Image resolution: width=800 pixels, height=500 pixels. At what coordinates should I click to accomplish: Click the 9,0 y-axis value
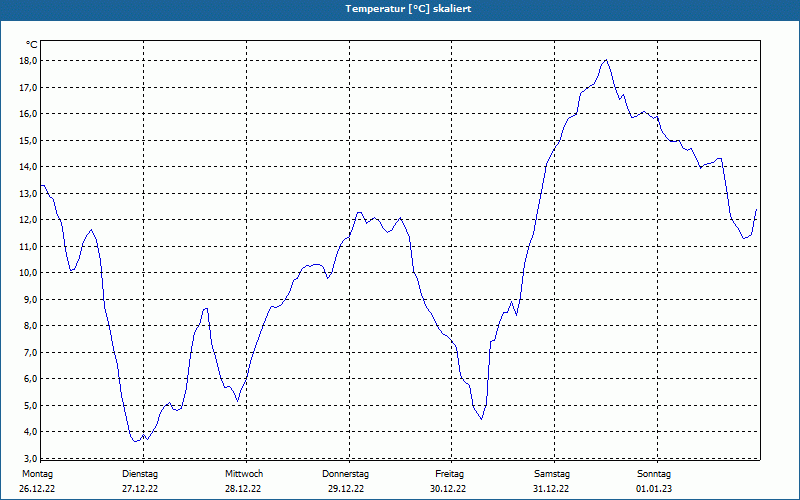click(x=30, y=299)
